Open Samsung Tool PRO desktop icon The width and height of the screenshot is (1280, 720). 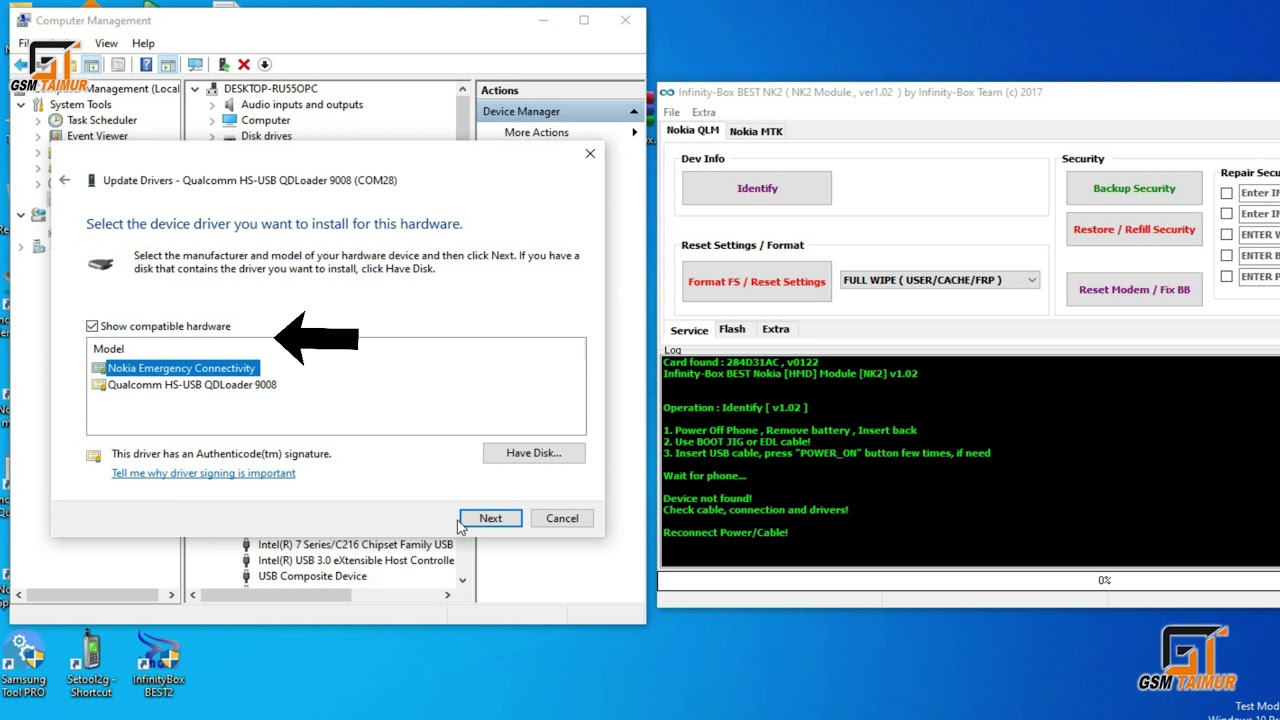point(23,665)
